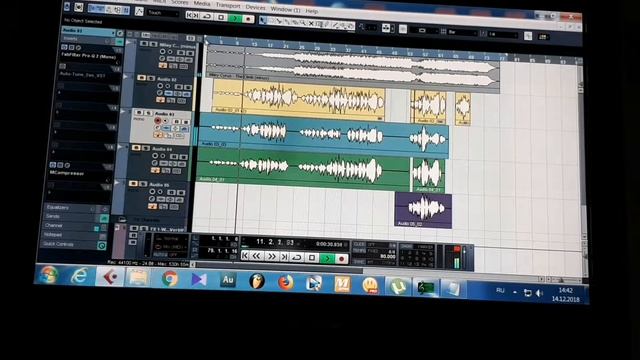
Task: Toggle Cycle in the top toolbar transport
Action: coord(207,16)
